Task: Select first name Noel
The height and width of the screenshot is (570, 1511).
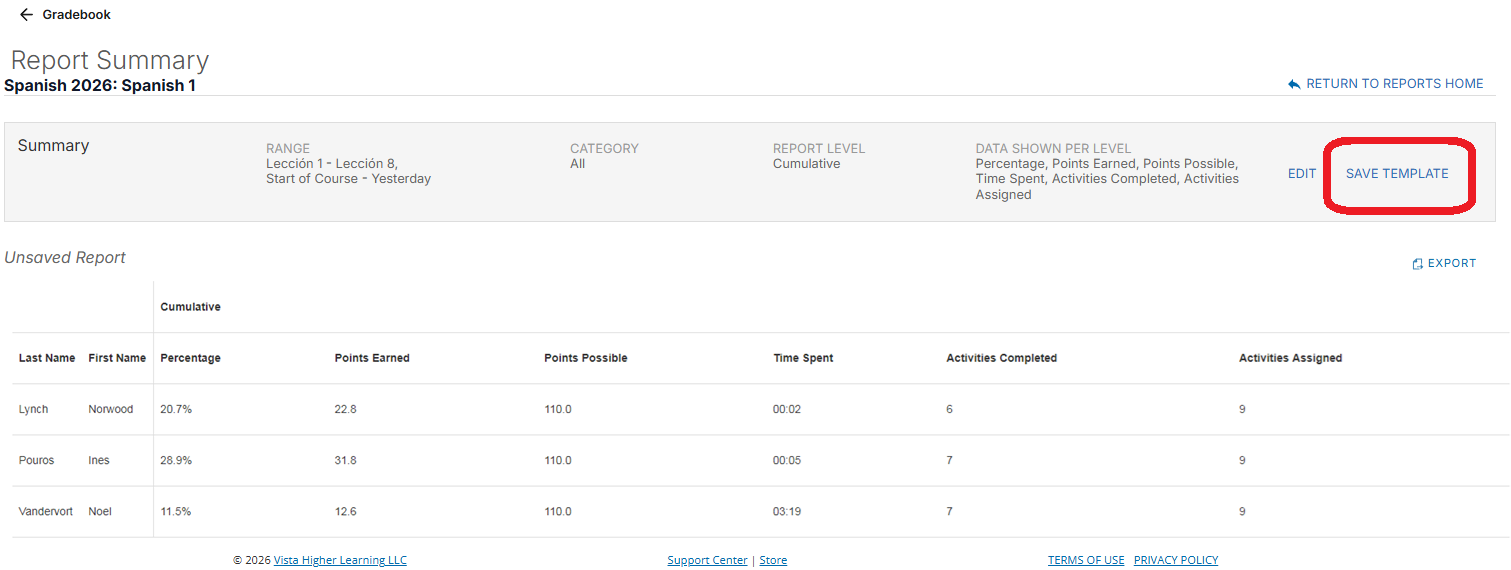Action: click(x=100, y=512)
